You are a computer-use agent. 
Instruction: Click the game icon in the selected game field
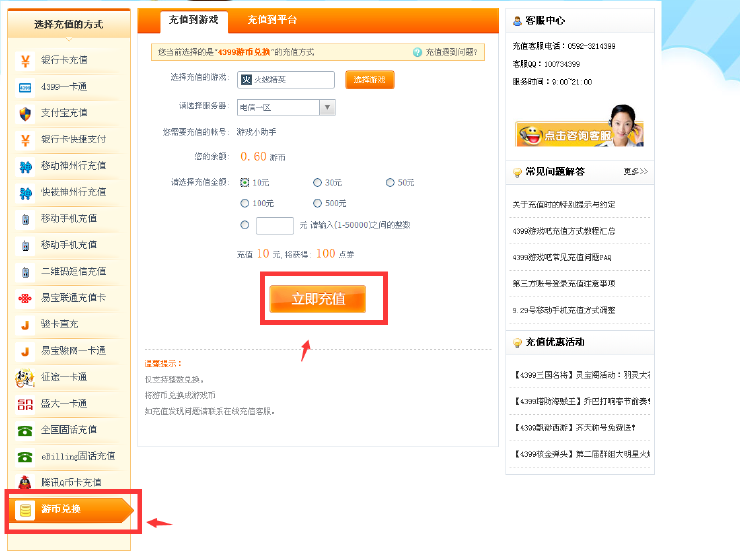[246, 80]
